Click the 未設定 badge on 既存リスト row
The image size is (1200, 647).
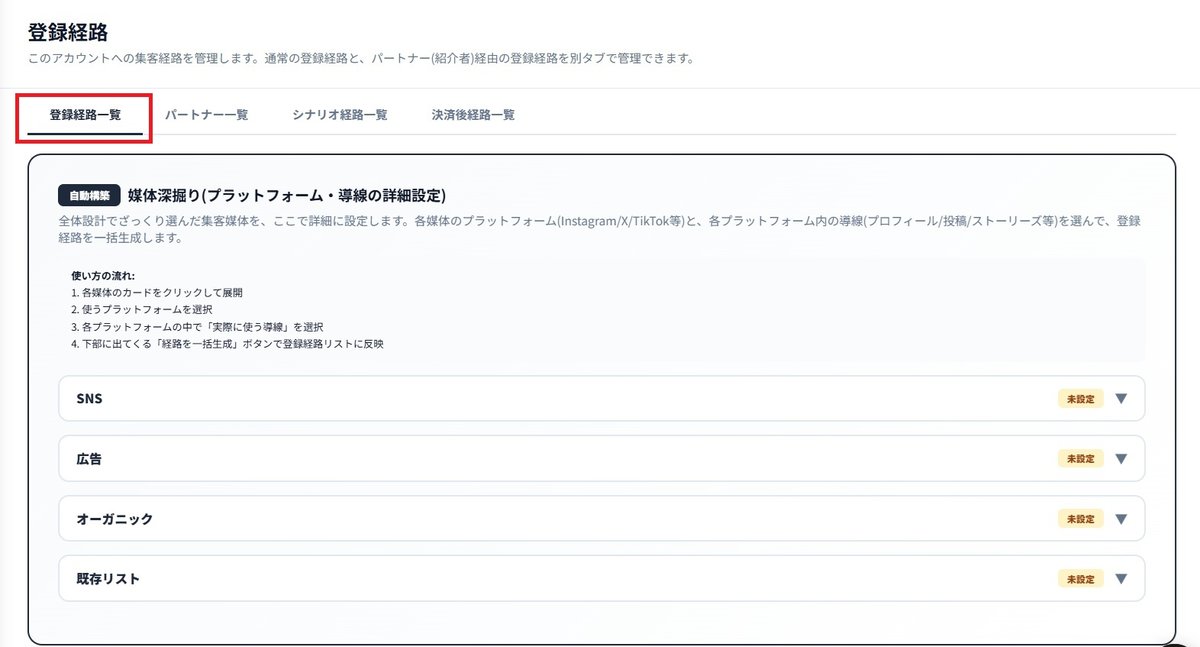click(1080, 579)
